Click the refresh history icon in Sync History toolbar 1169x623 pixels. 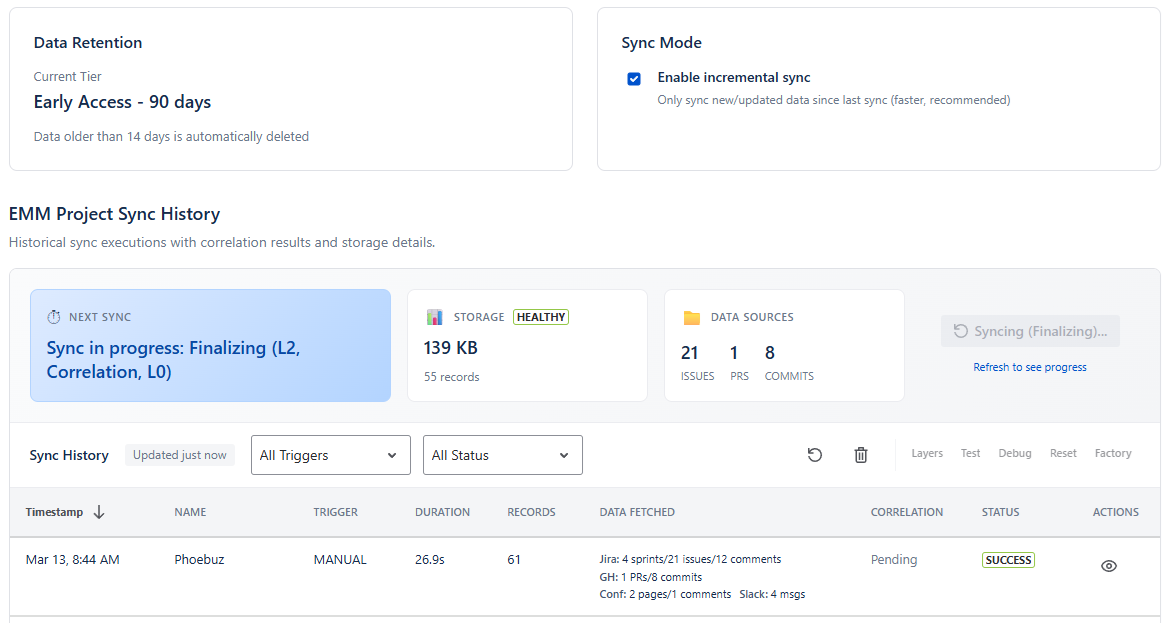point(814,454)
